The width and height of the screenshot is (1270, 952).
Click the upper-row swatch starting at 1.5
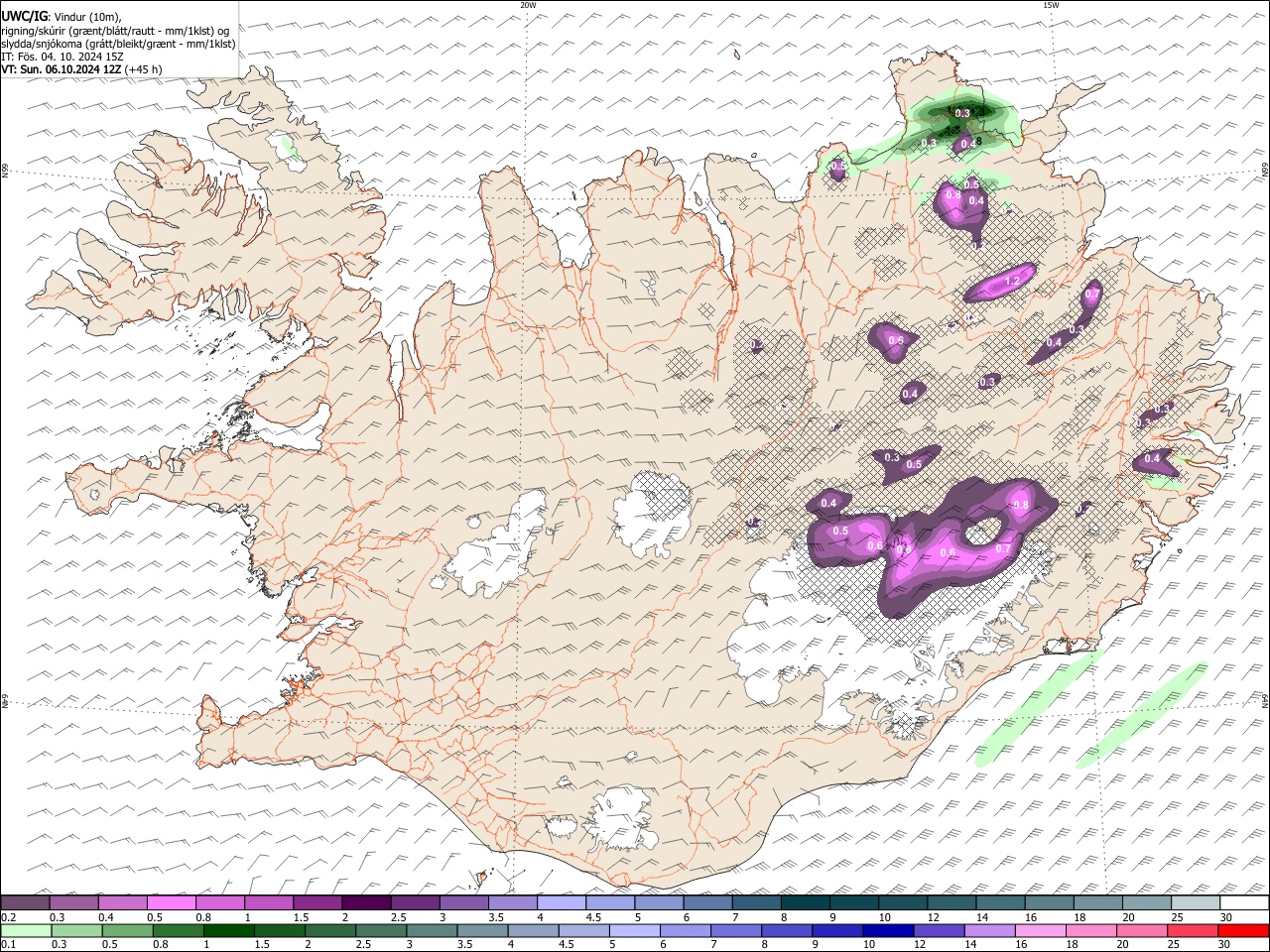coord(317,902)
